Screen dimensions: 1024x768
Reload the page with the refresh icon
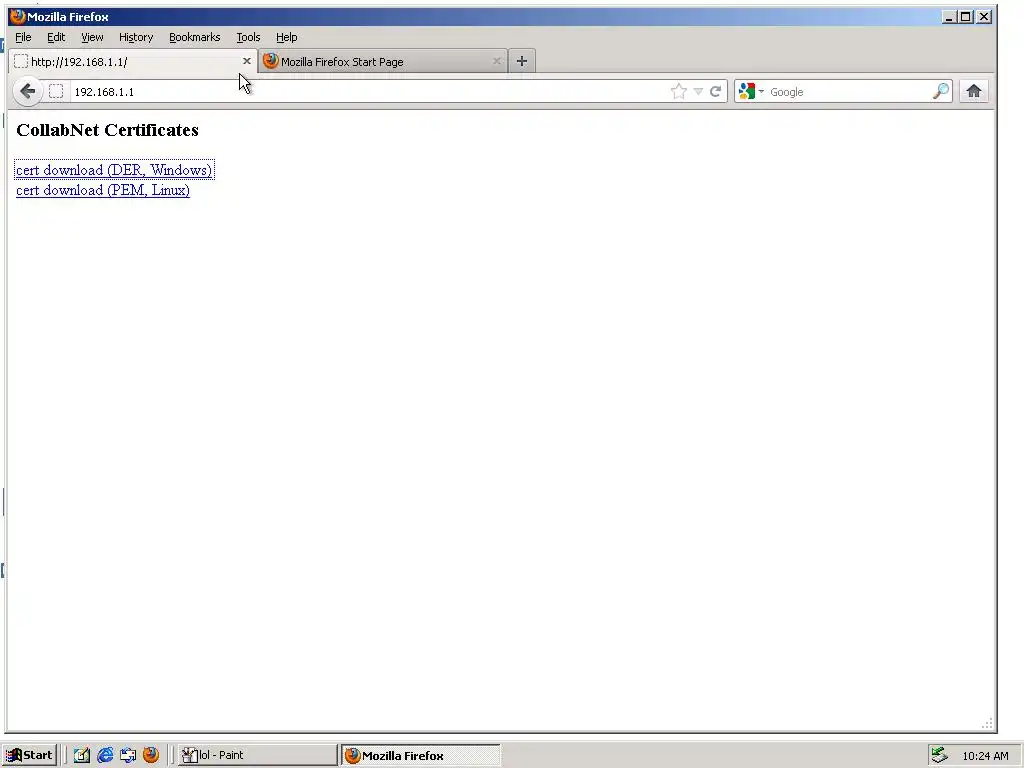716,91
